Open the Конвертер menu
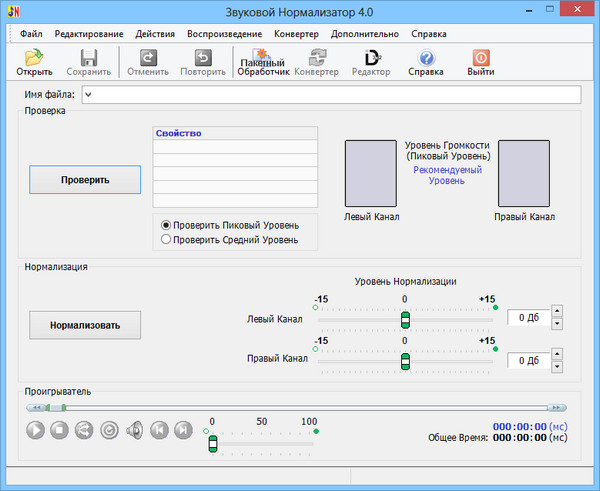The width and height of the screenshot is (600, 491). pyautogui.click(x=296, y=33)
